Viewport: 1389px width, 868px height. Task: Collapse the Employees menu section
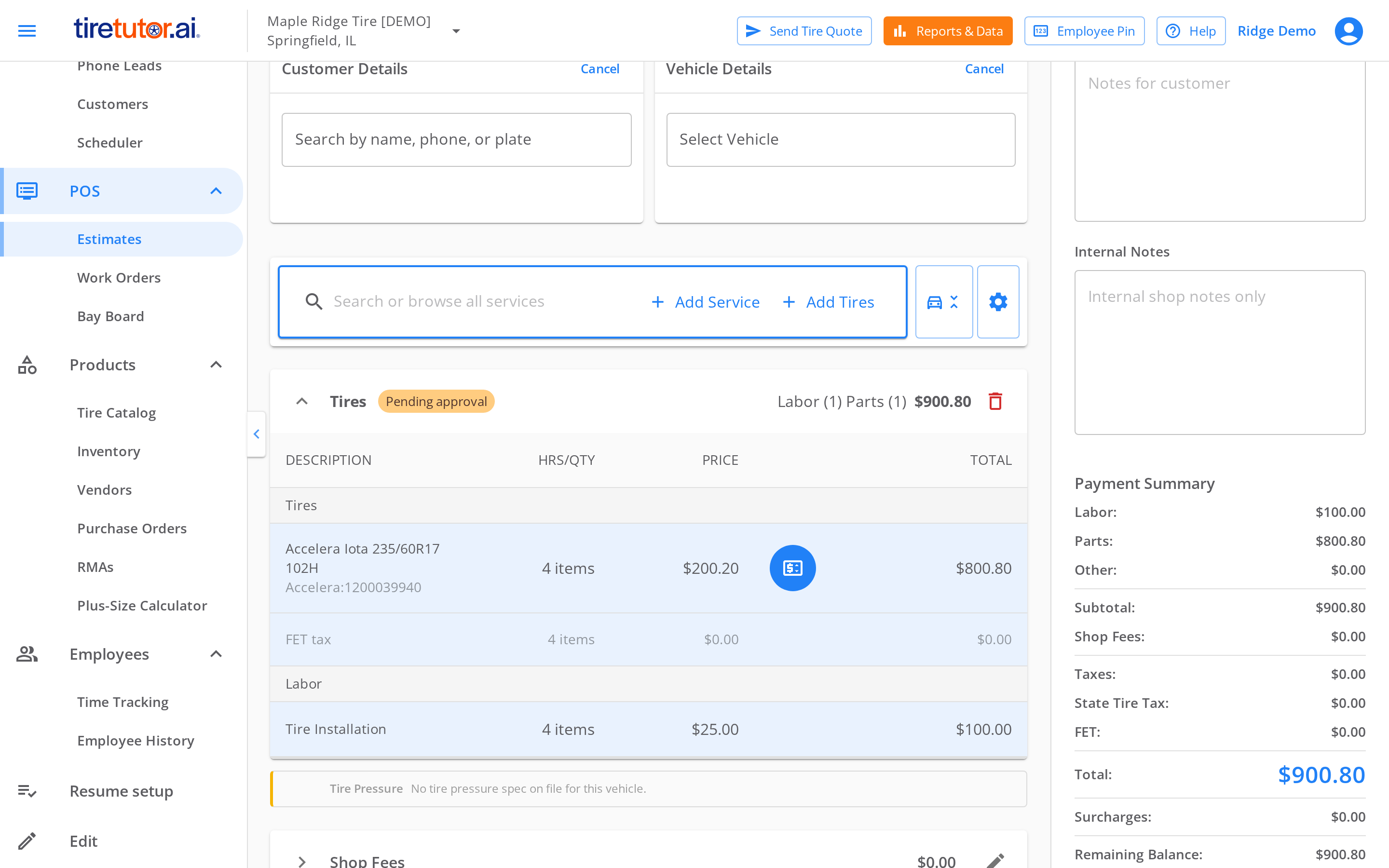pos(216,654)
